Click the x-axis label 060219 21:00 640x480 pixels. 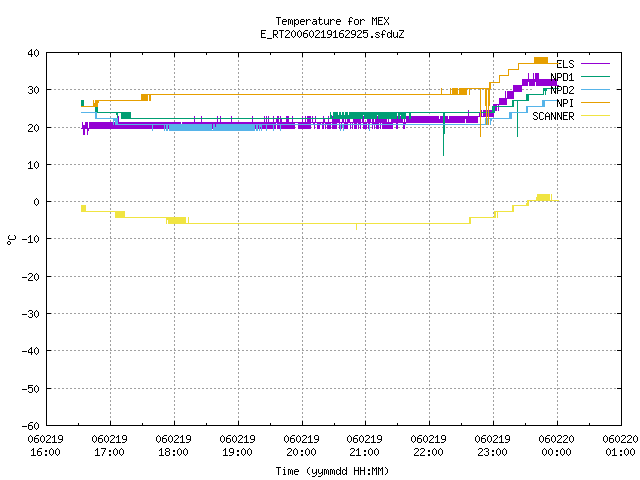coord(364,446)
